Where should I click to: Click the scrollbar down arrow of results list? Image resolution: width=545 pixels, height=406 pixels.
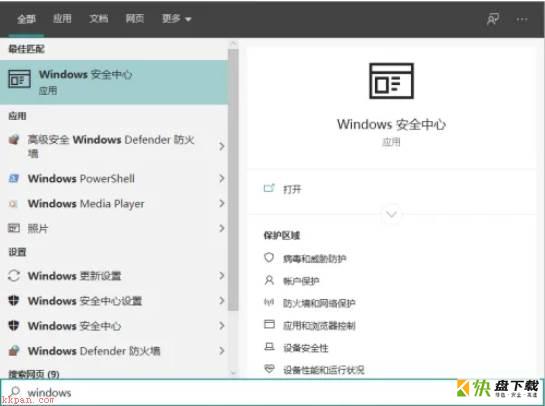(x=234, y=373)
